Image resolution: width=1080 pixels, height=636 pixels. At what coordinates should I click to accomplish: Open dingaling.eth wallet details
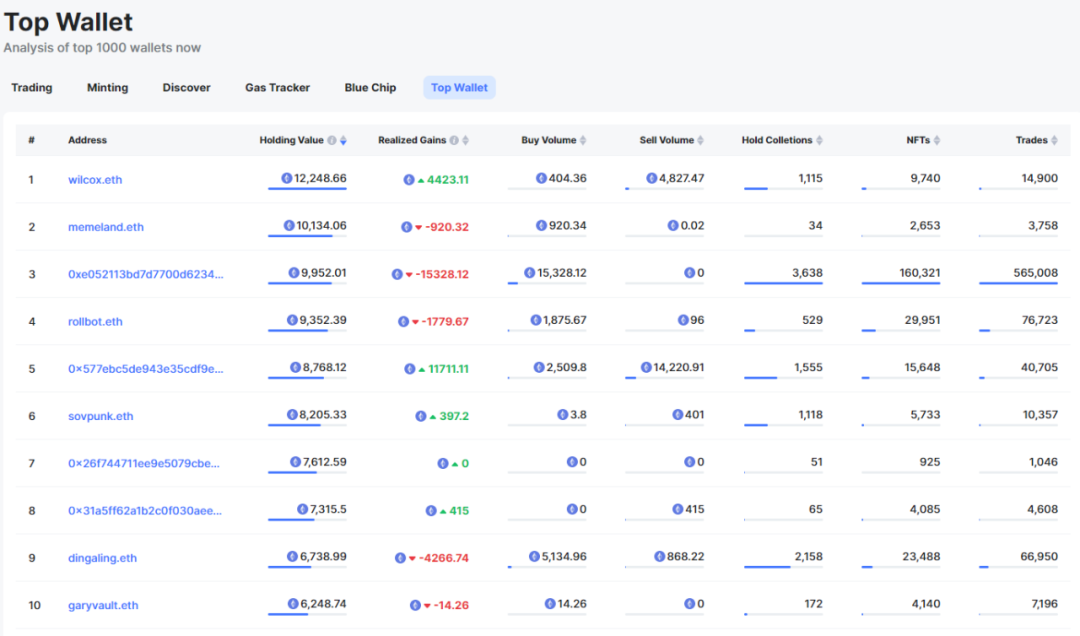[103, 558]
